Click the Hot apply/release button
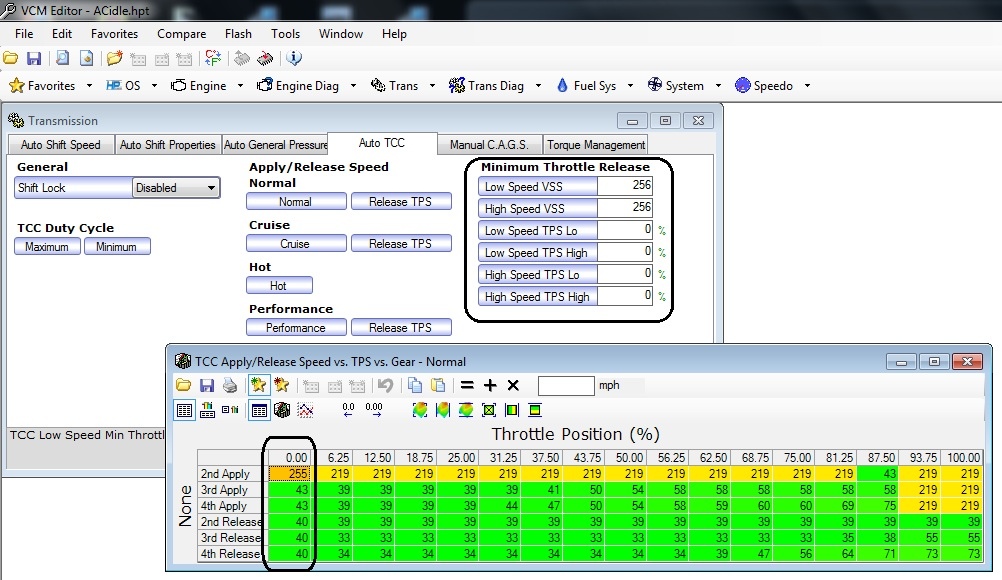Screen dimensions: 1002x580 click(279, 286)
